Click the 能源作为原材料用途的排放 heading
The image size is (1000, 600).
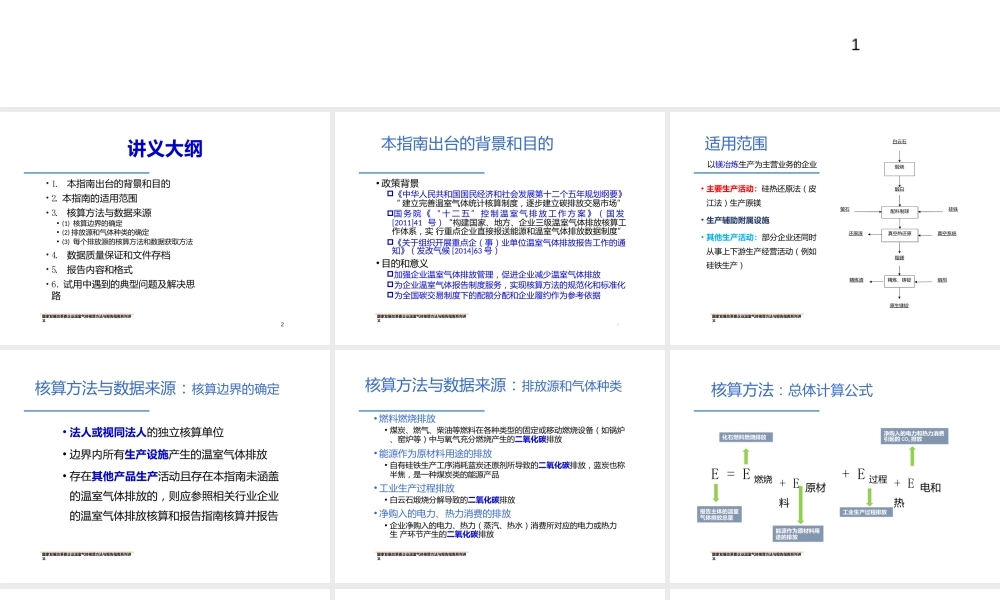pyautogui.click(x=435, y=453)
